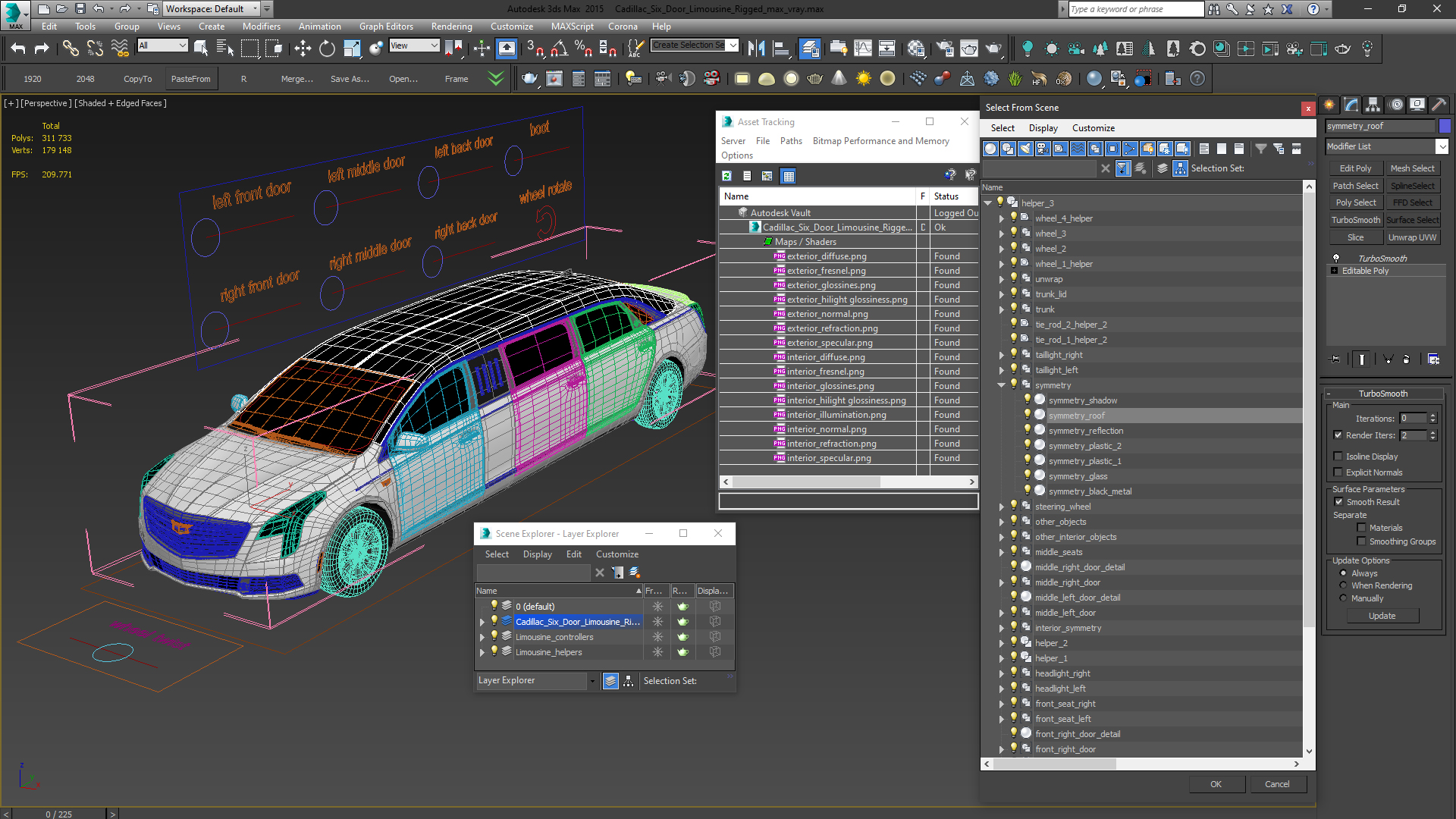Select the Move transform tool

[x=303, y=49]
